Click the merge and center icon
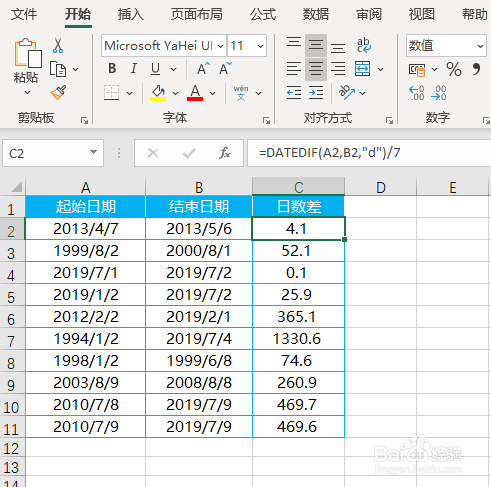Image resolution: width=491 pixels, height=487 pixels. pos(363,69)
